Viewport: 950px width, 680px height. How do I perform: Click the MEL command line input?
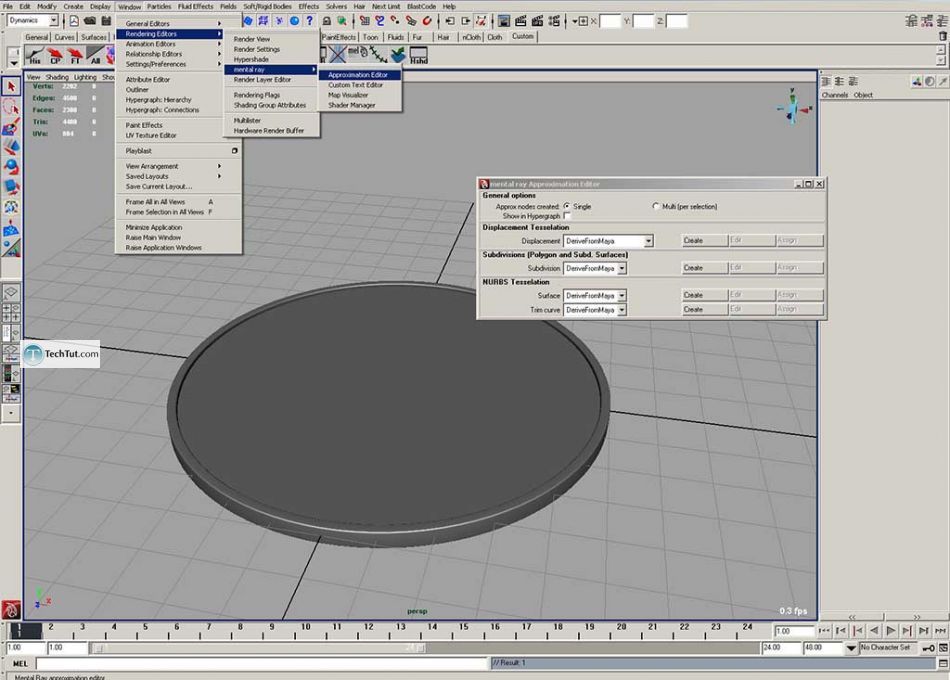[x=262, y=664]
